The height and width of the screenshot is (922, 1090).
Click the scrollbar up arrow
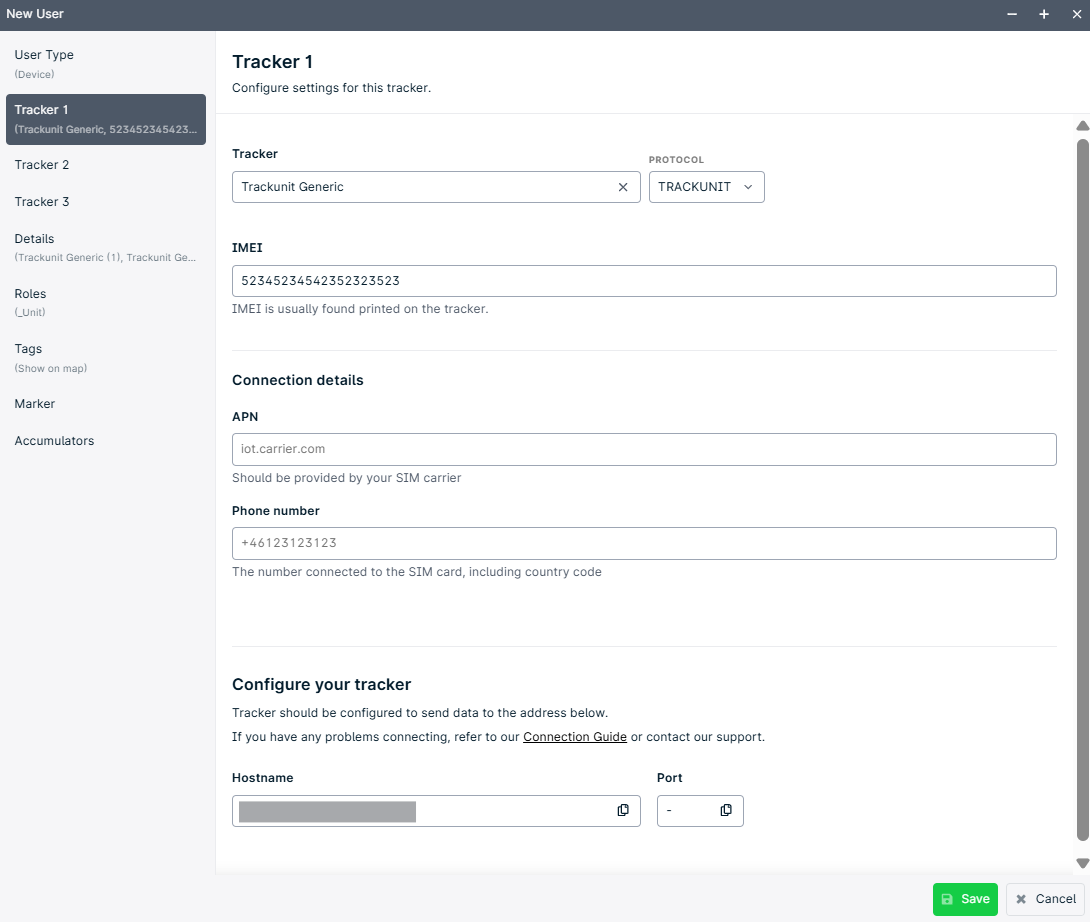(x=1082, y=126)
